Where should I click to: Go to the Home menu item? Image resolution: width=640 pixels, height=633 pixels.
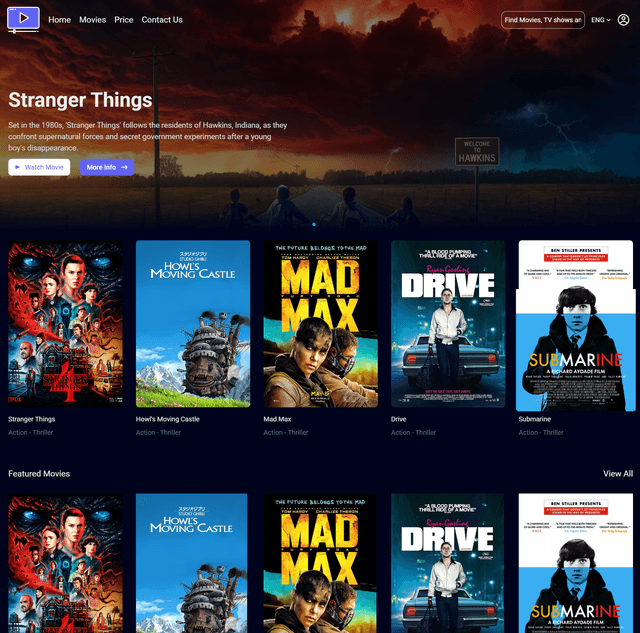pos(60,20)
